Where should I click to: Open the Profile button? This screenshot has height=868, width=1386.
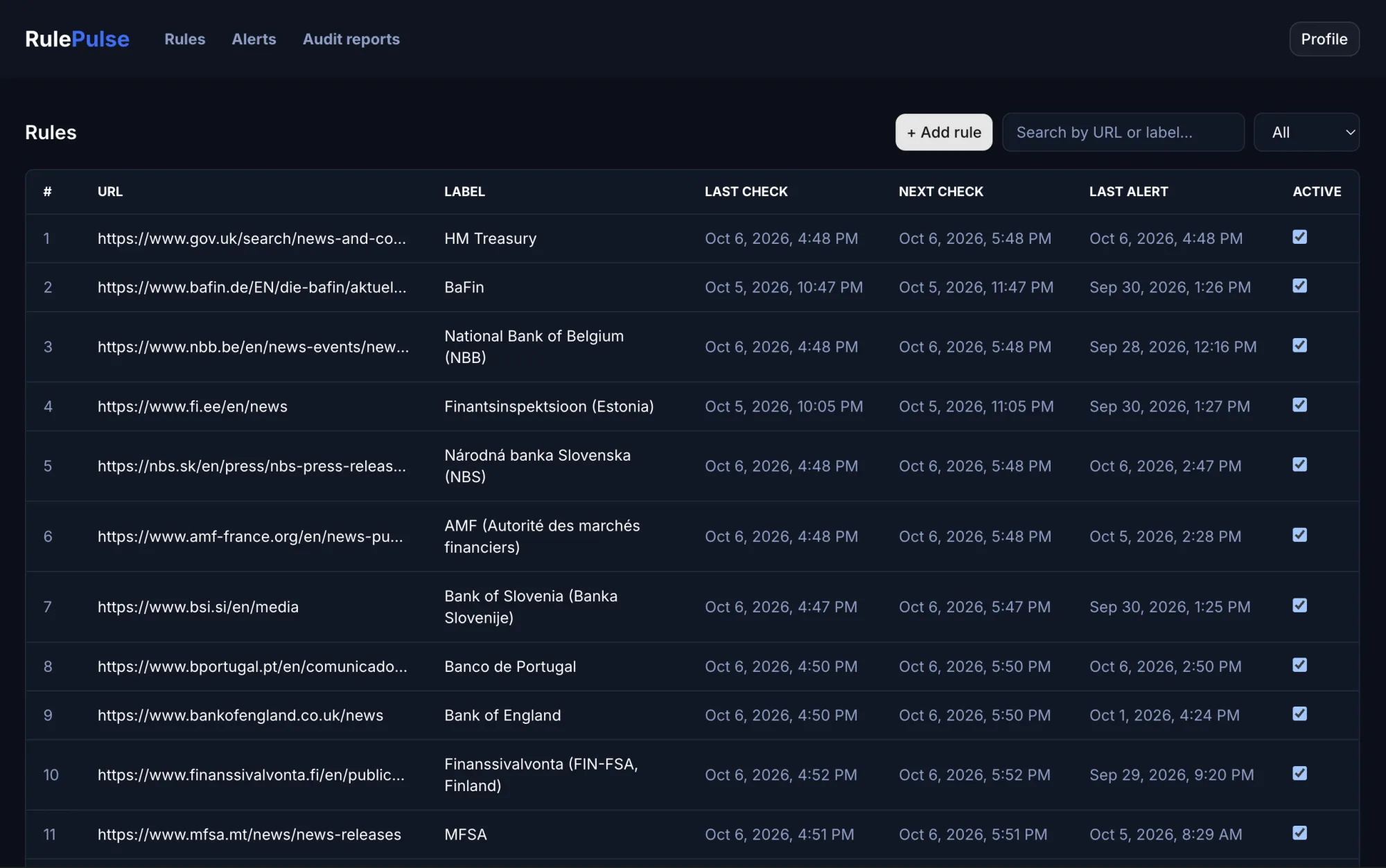pos(1324,39)
